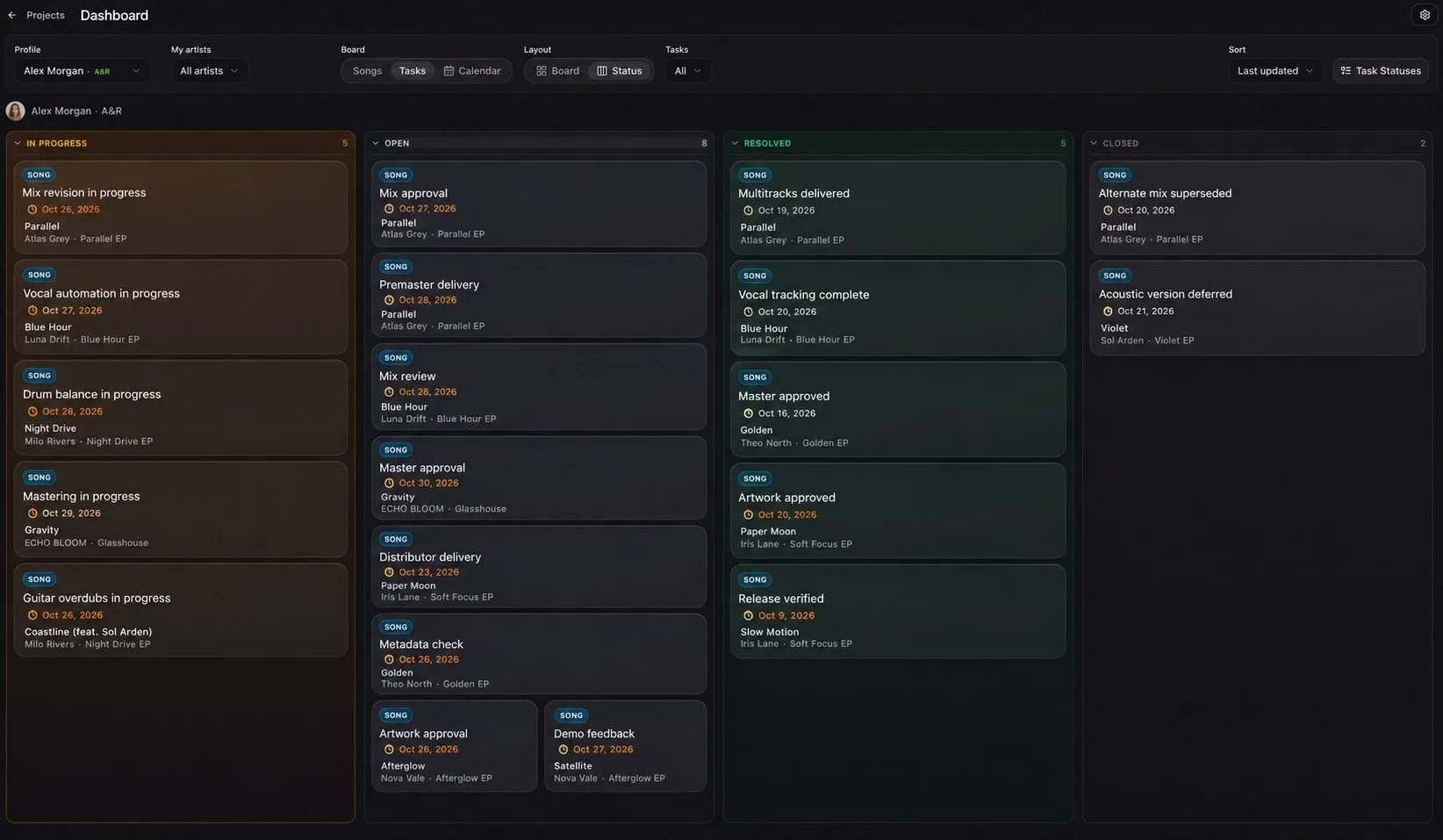Collapse the OPEN column
This screenshot has width=1443, height=840.
pyautogui.click(x=376, y=143)
